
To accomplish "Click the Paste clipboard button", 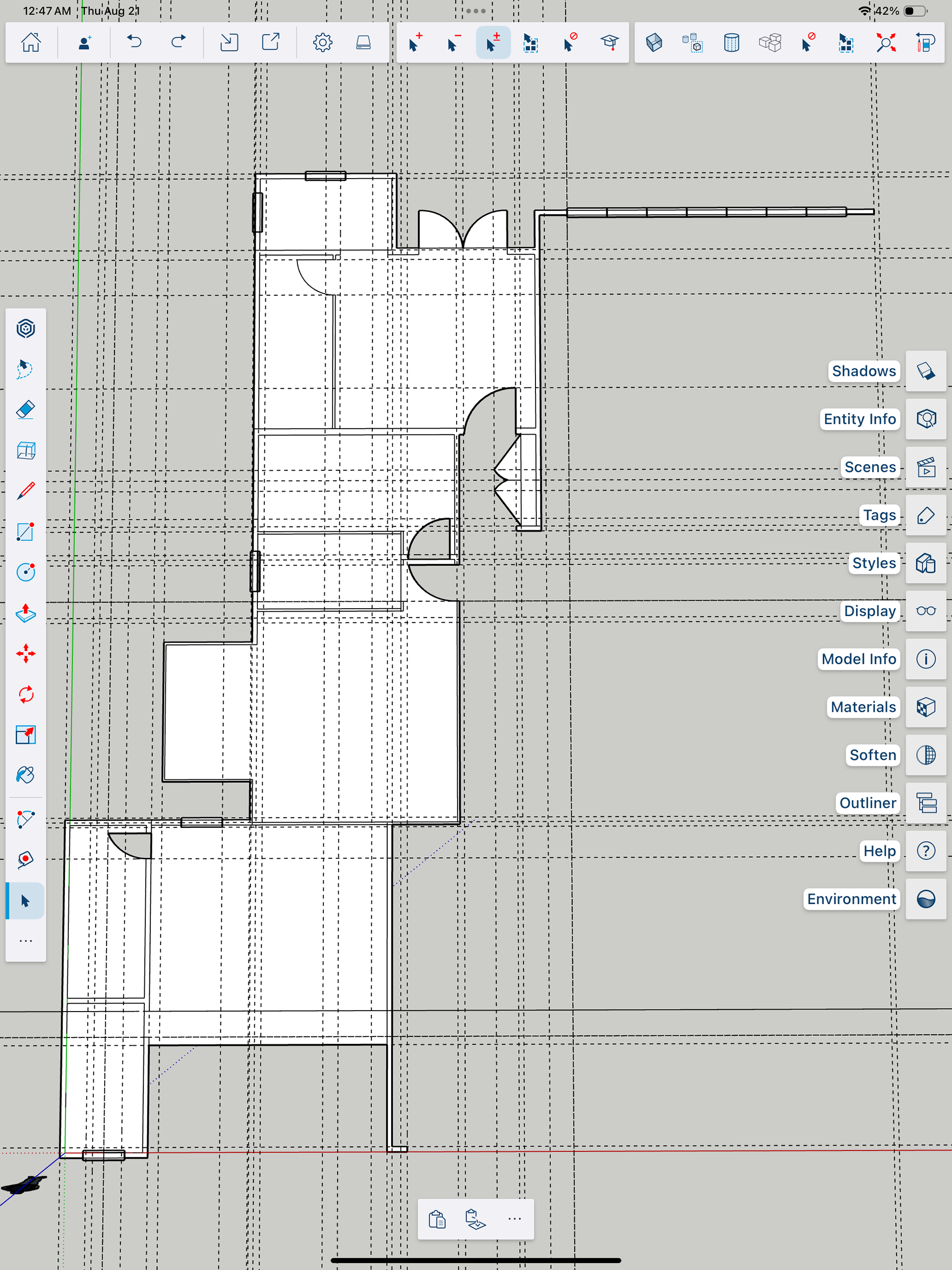I will 437,1218.
